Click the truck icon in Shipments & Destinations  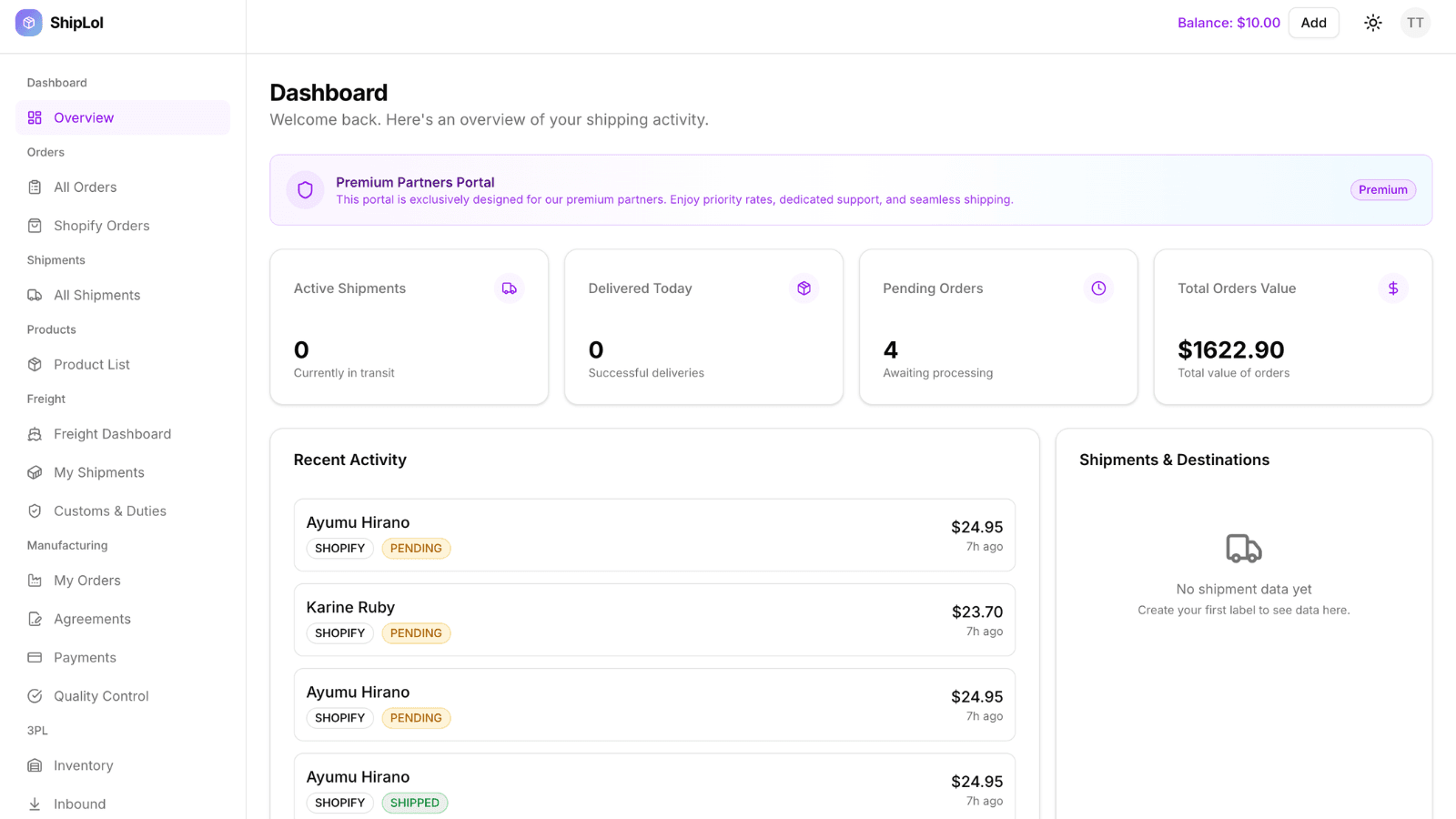pos(1244,549)
